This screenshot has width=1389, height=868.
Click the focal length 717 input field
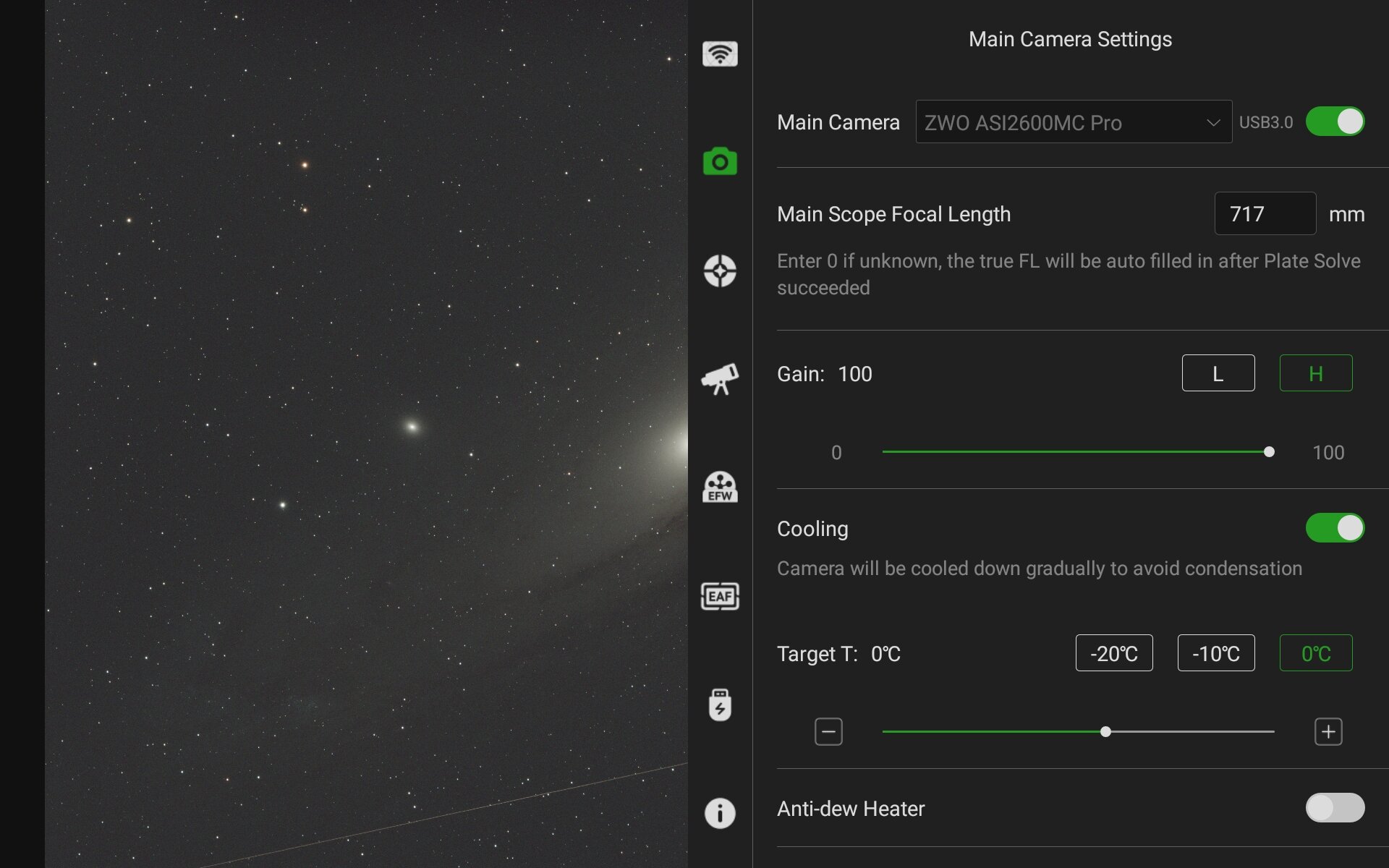coord(1265,214)
